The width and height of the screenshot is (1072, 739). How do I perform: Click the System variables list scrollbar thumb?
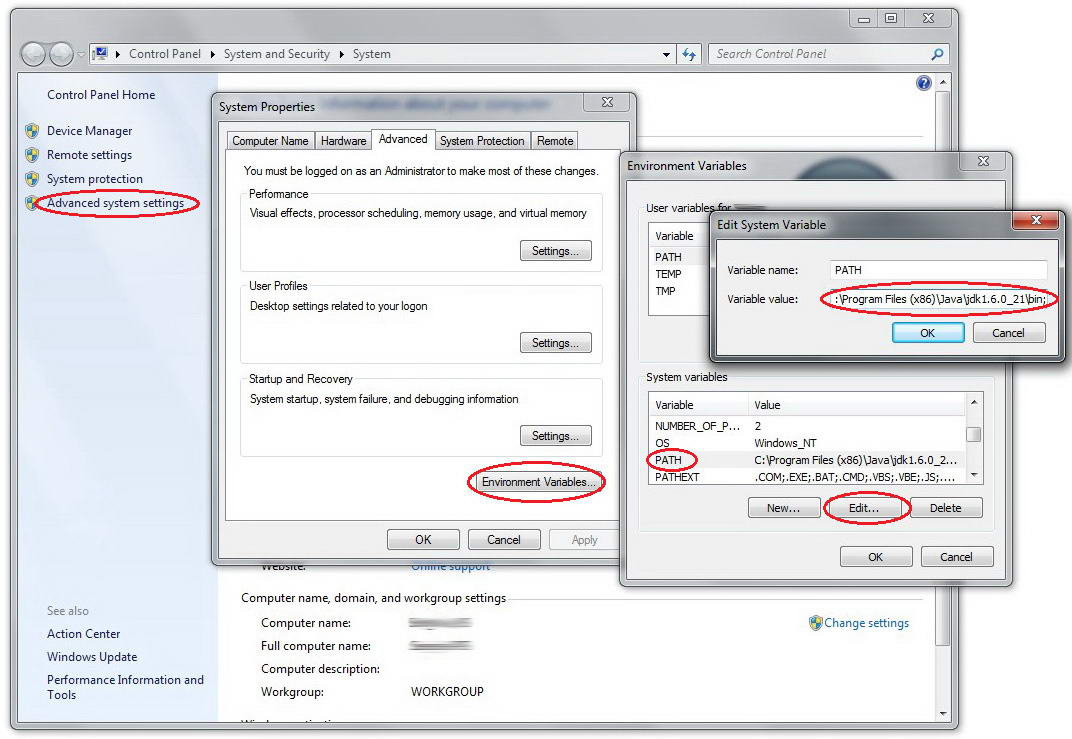(974, 434)
